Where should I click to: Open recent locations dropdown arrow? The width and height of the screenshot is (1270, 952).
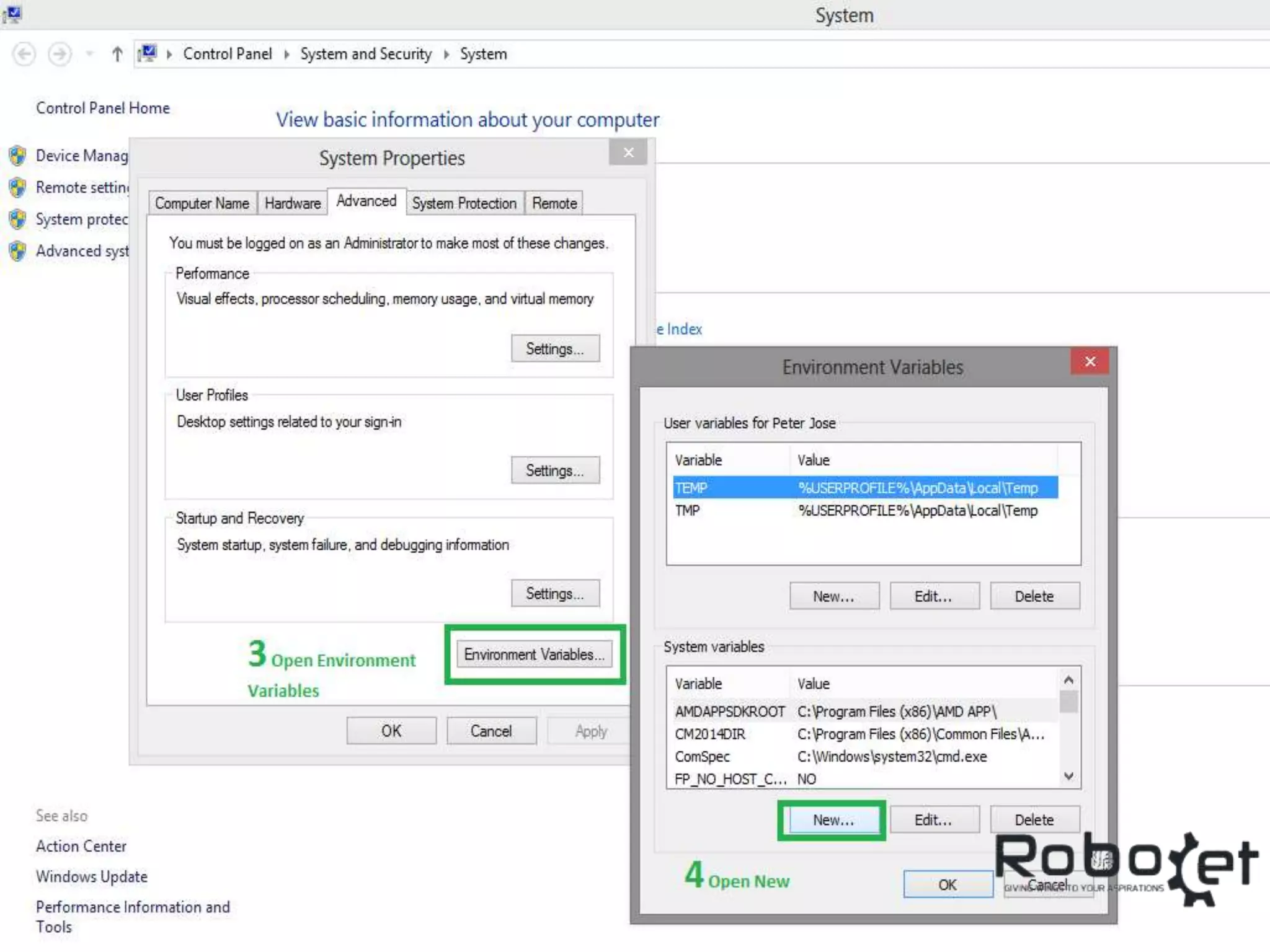[90, 55]
